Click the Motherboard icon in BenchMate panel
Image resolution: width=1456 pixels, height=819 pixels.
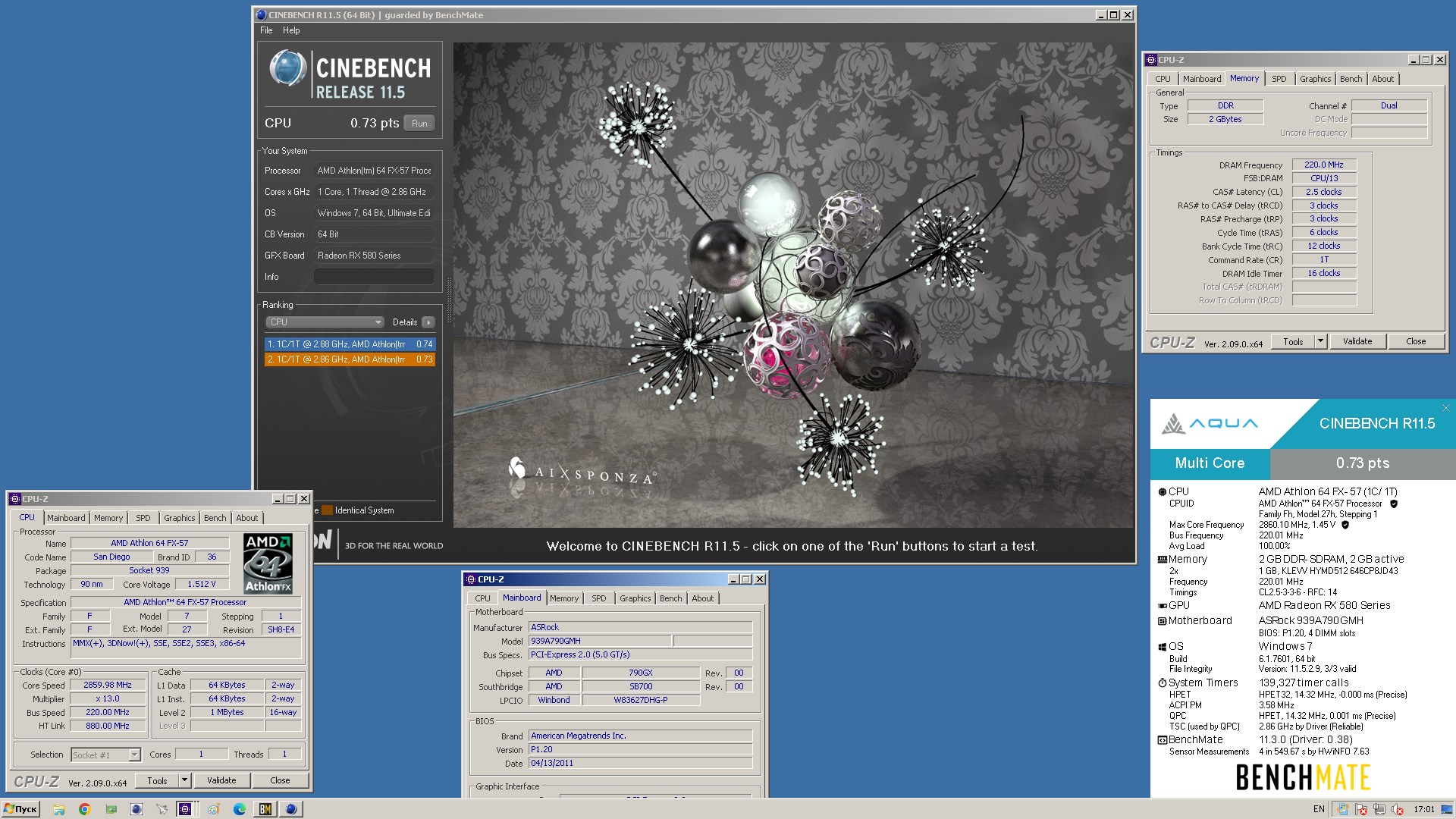tap(1162, 621)
